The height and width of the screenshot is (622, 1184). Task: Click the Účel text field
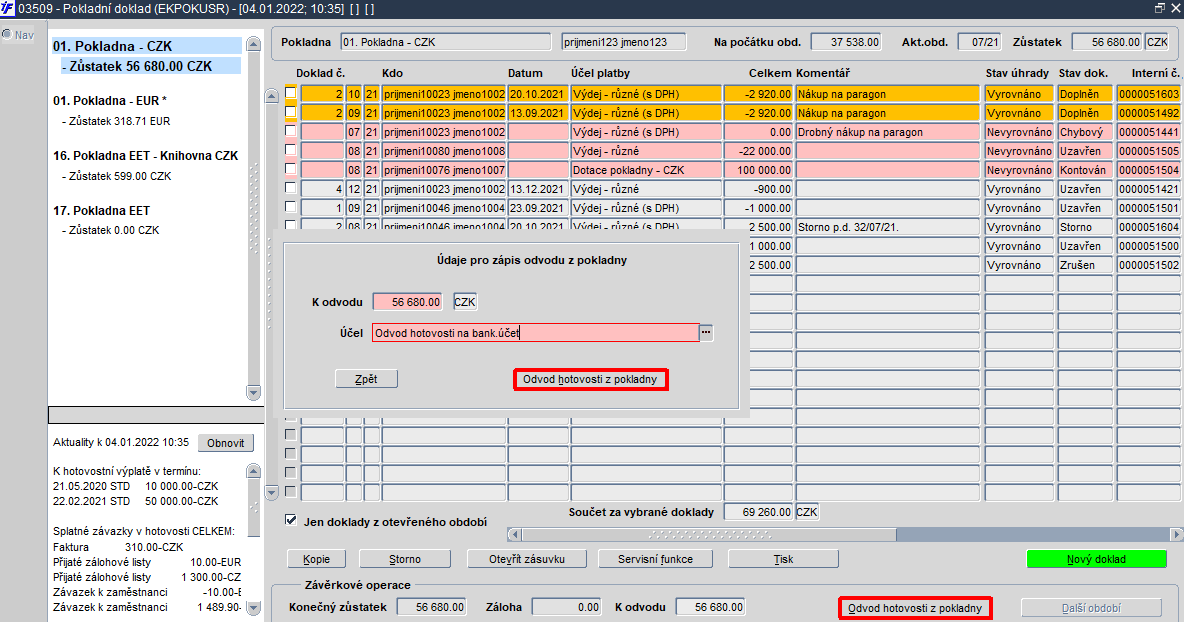tap(535, 332)
